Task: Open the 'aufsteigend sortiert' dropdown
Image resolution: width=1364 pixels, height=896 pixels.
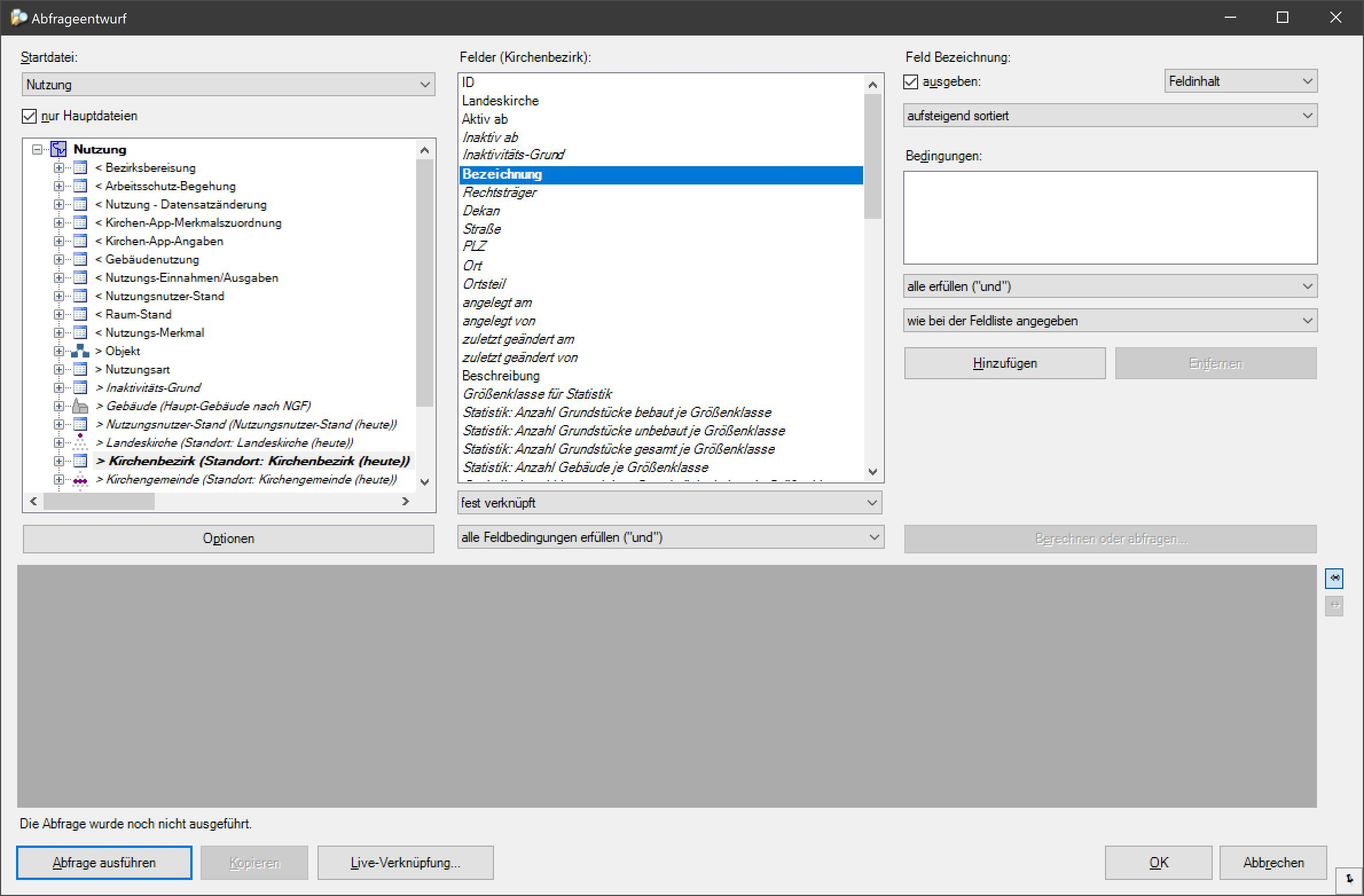Action: point(1110,116)
